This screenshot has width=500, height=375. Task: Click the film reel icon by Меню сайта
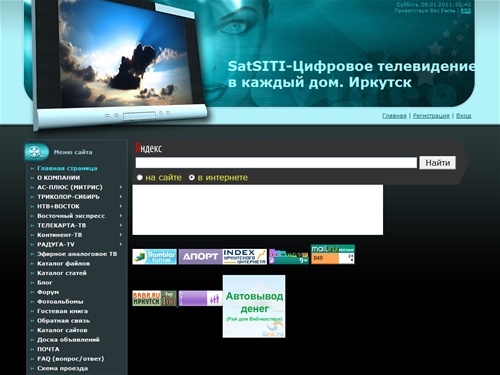click(x=36, y=152)
